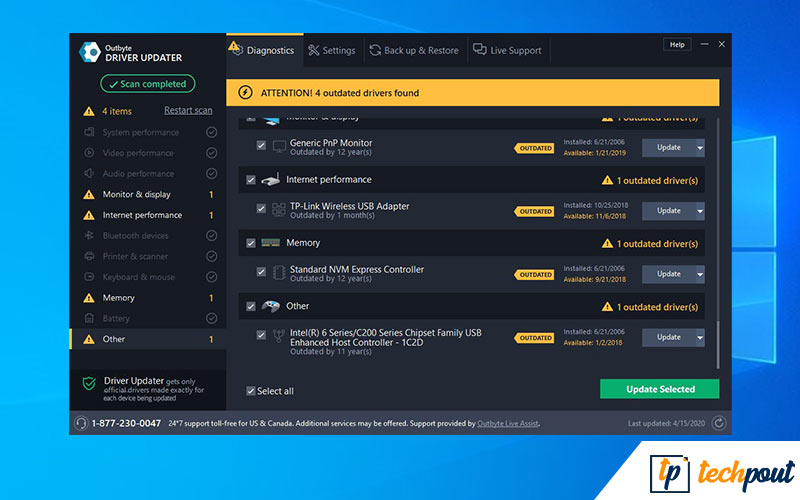
Task: Open Update dropdown arrow for Intel chipset controller
Action: point(700,338)
